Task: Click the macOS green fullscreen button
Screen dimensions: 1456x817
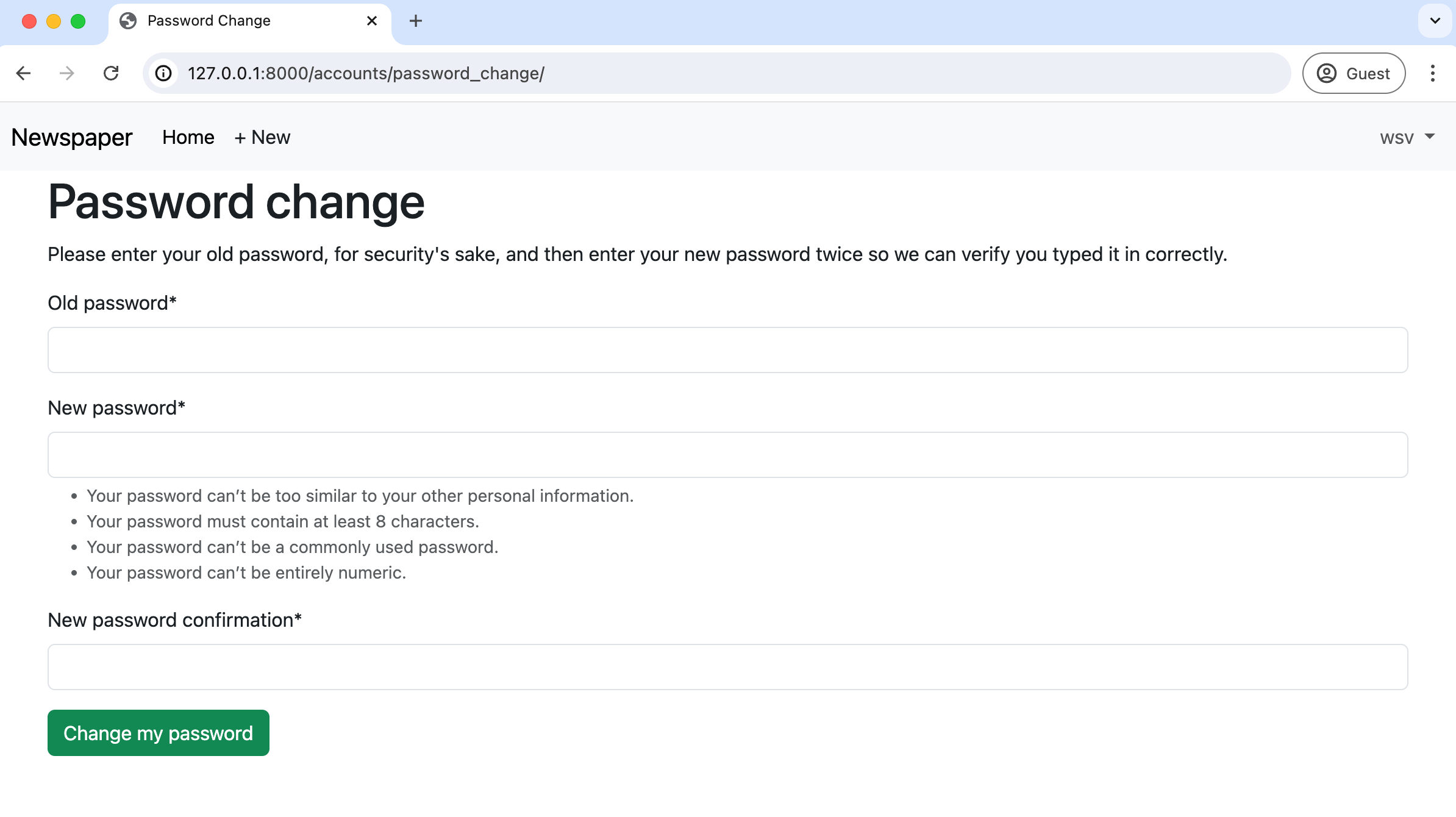Action: [x=78, y=21]
